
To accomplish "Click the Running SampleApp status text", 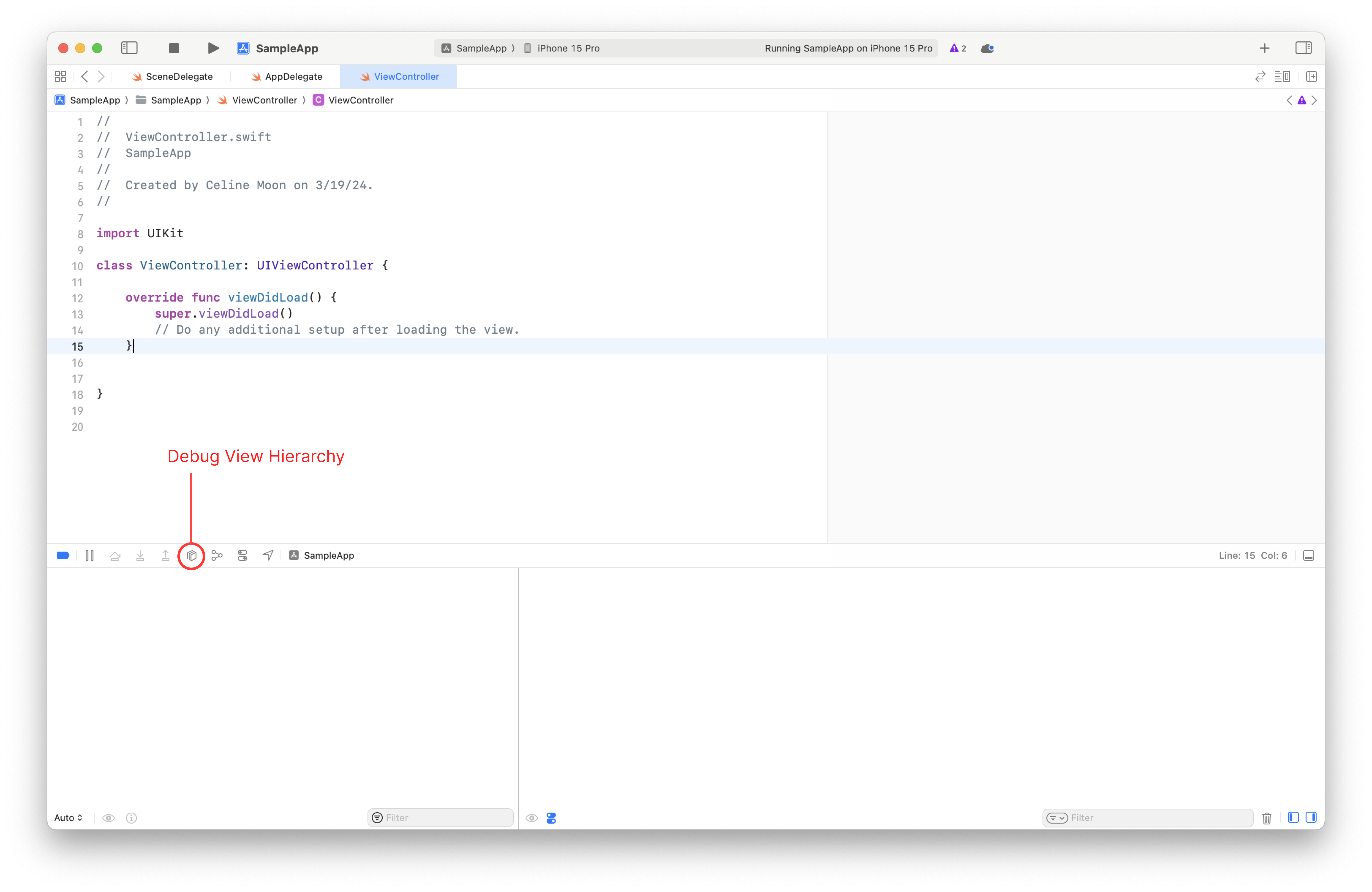I will (848, 48).
